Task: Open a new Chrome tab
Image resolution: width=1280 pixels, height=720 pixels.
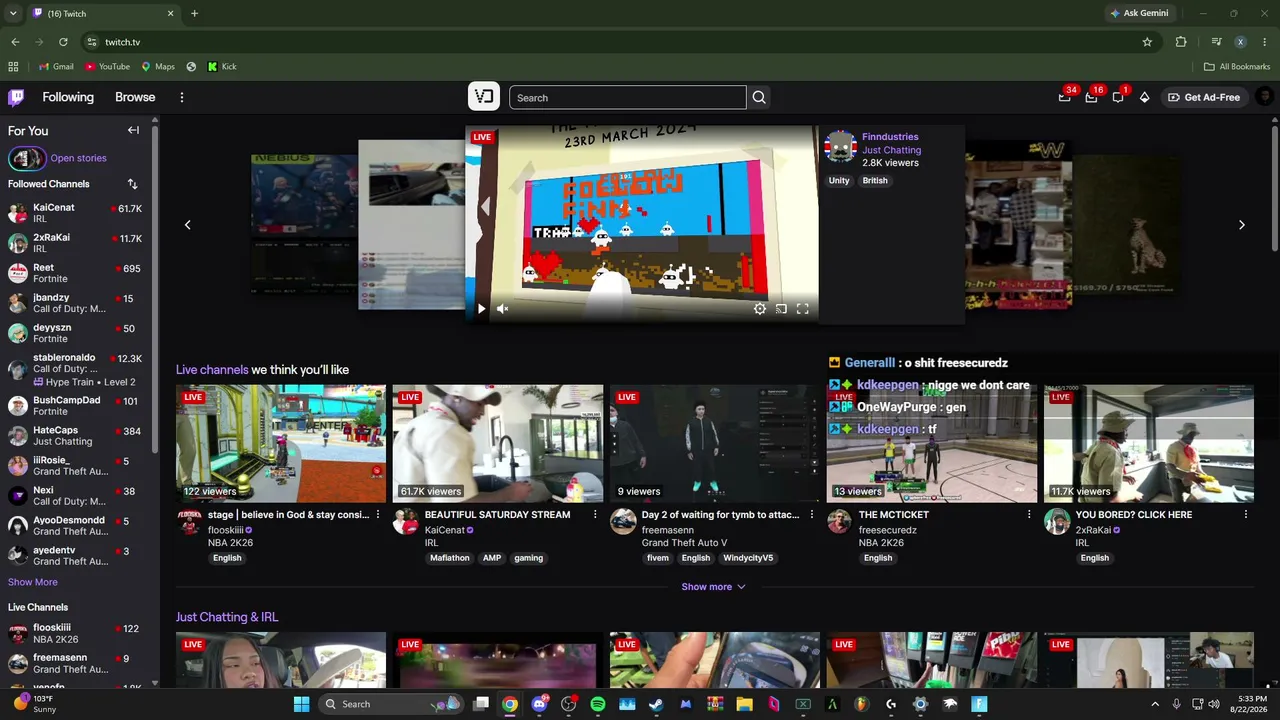Action: pyautogui.click(x=194, y=13)
